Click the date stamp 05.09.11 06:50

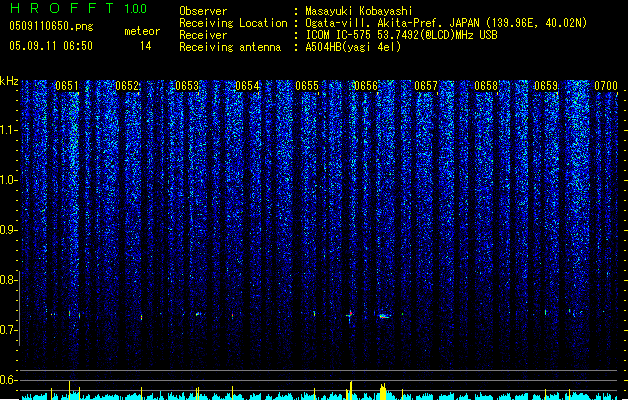coord(51,46)
